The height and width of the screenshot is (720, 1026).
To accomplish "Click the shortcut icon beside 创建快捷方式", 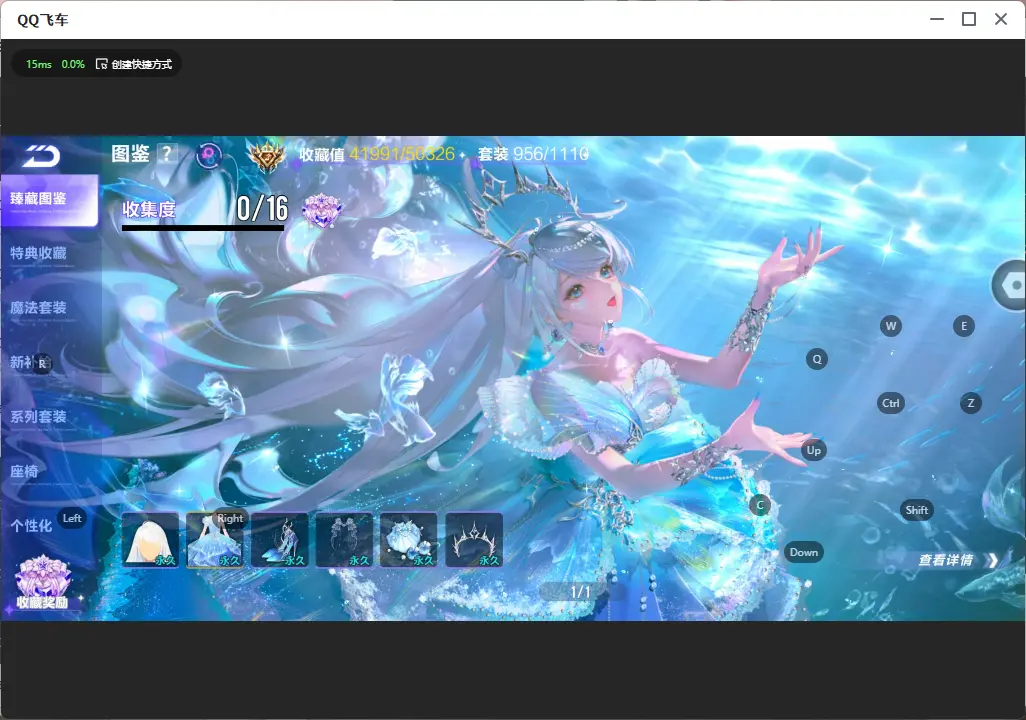I will pos(101,64).
